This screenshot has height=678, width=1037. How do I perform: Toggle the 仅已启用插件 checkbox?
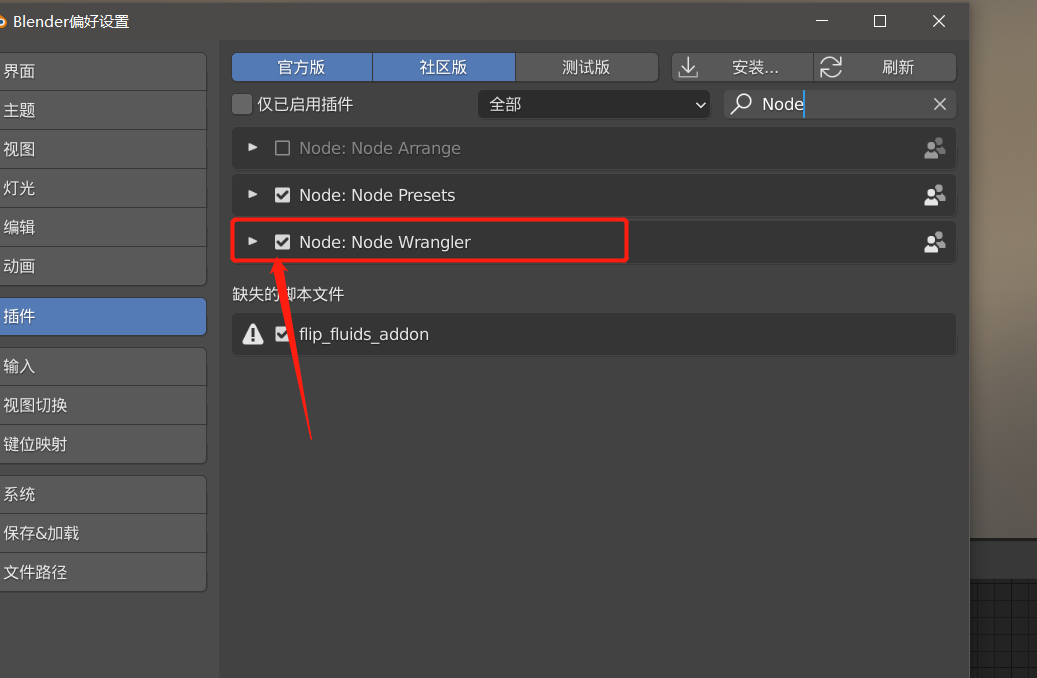pos(242,104)
